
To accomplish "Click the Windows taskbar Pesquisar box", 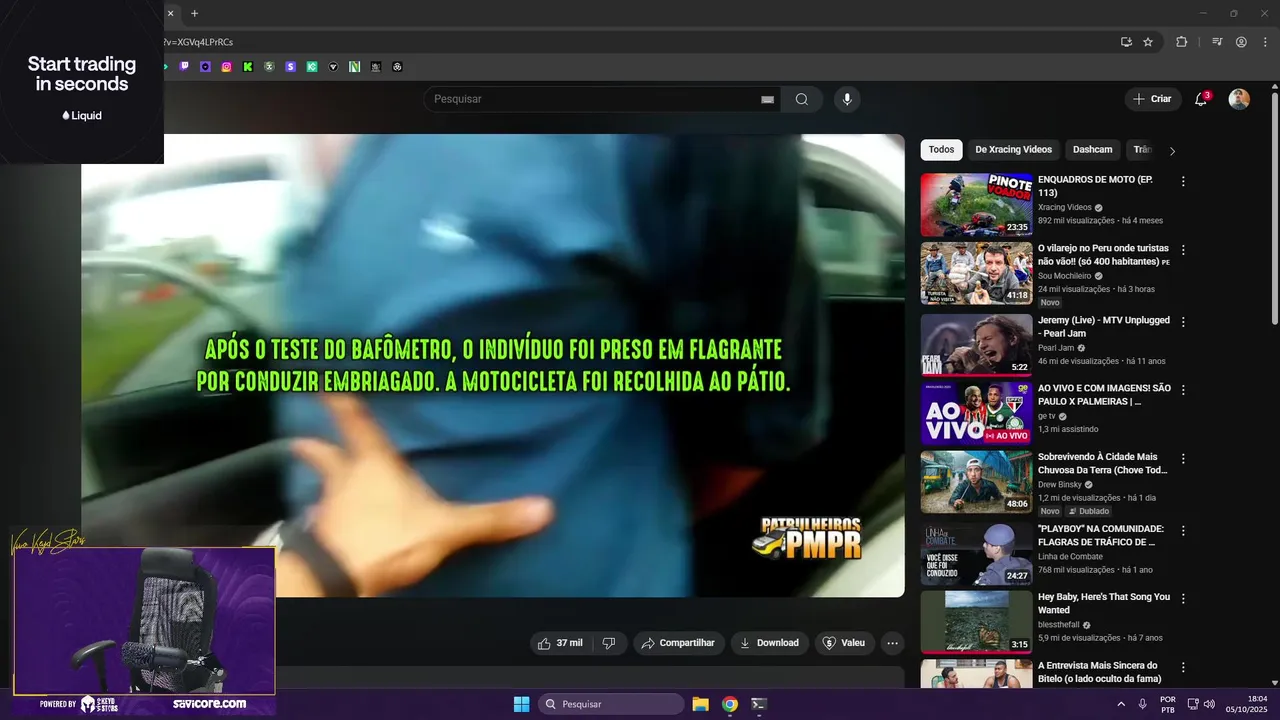I will pyautogui.click(x=612, y=704).
